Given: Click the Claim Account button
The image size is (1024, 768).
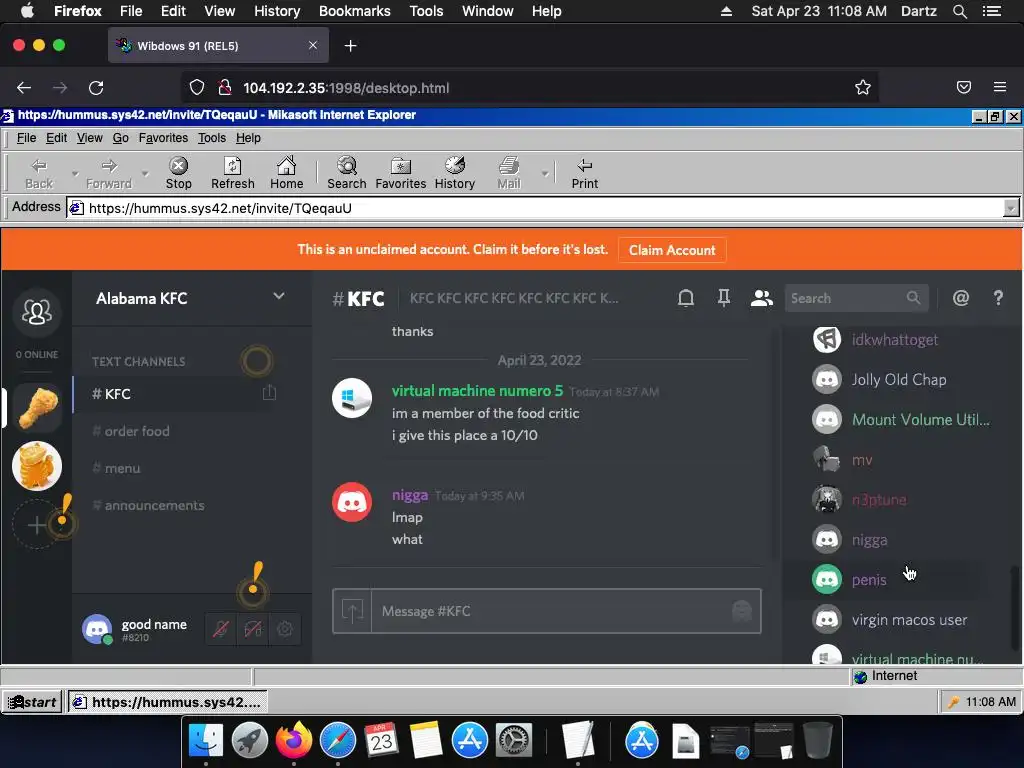Looking at the screenshot, I should [672, 250].
